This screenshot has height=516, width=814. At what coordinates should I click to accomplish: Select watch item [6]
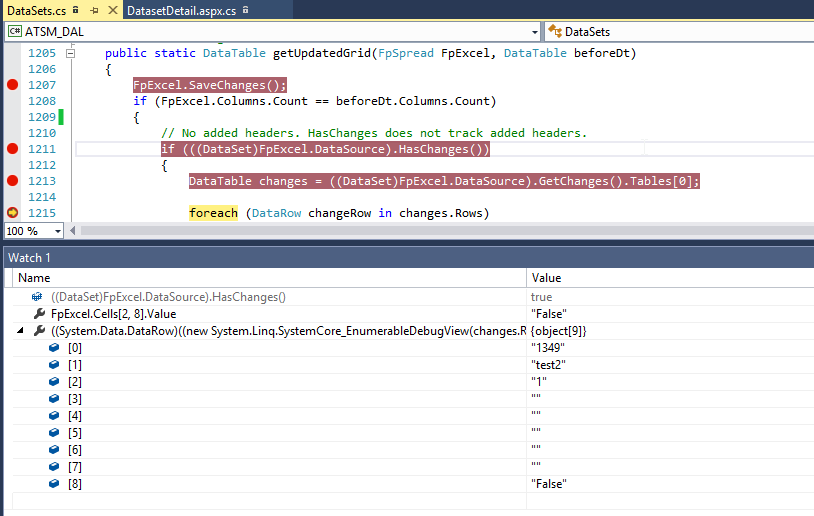75,450
